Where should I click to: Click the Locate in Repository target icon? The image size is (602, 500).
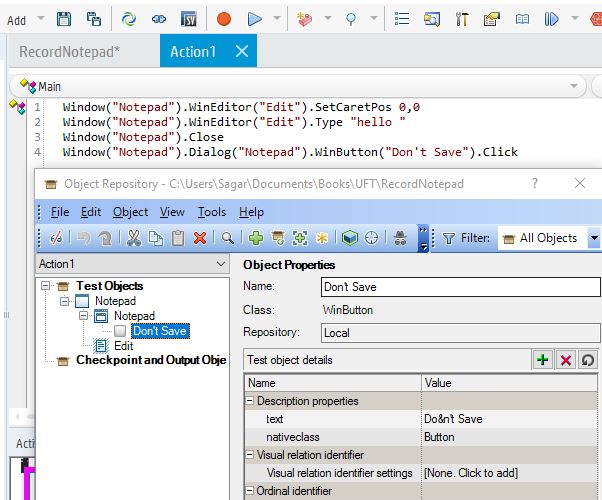(x=371, y=238)
